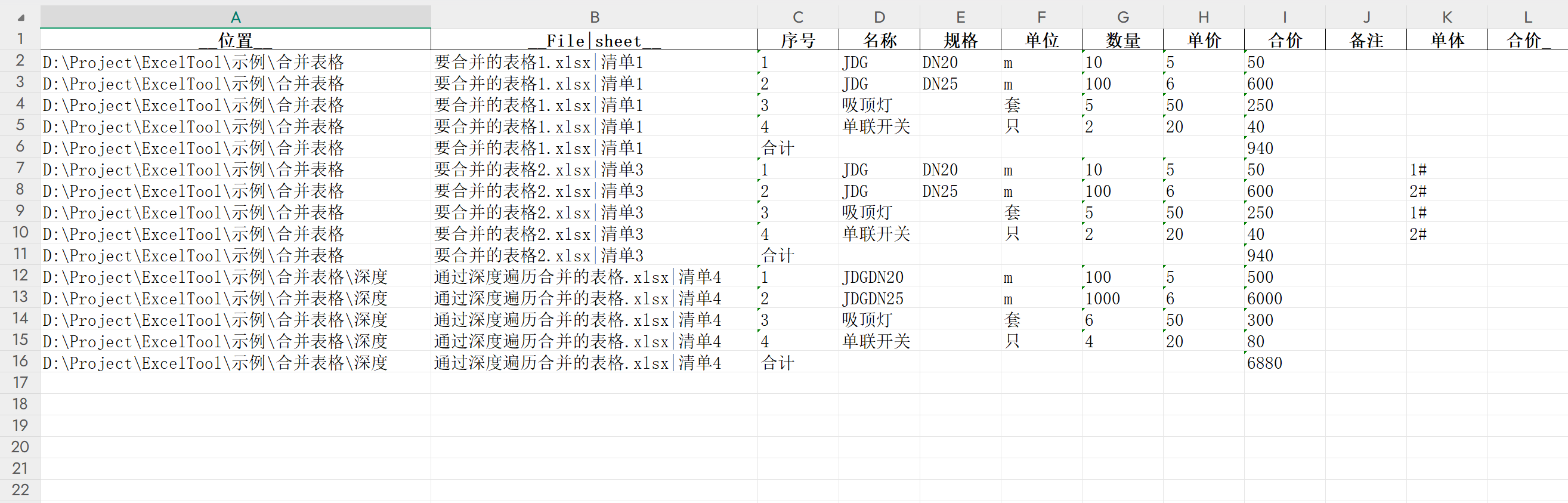Select column K header
1568x503 pixels.
[1447, 17]
